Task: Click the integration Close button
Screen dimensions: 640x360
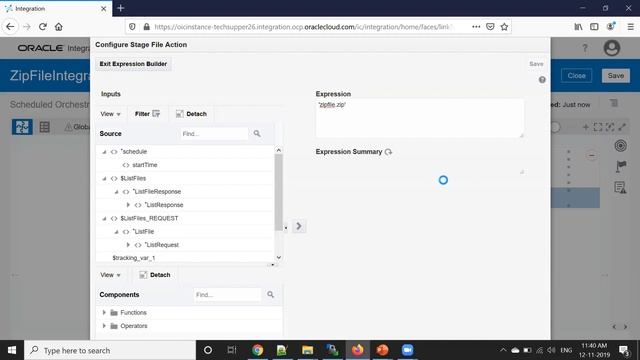Action: [x=576, y=76]
